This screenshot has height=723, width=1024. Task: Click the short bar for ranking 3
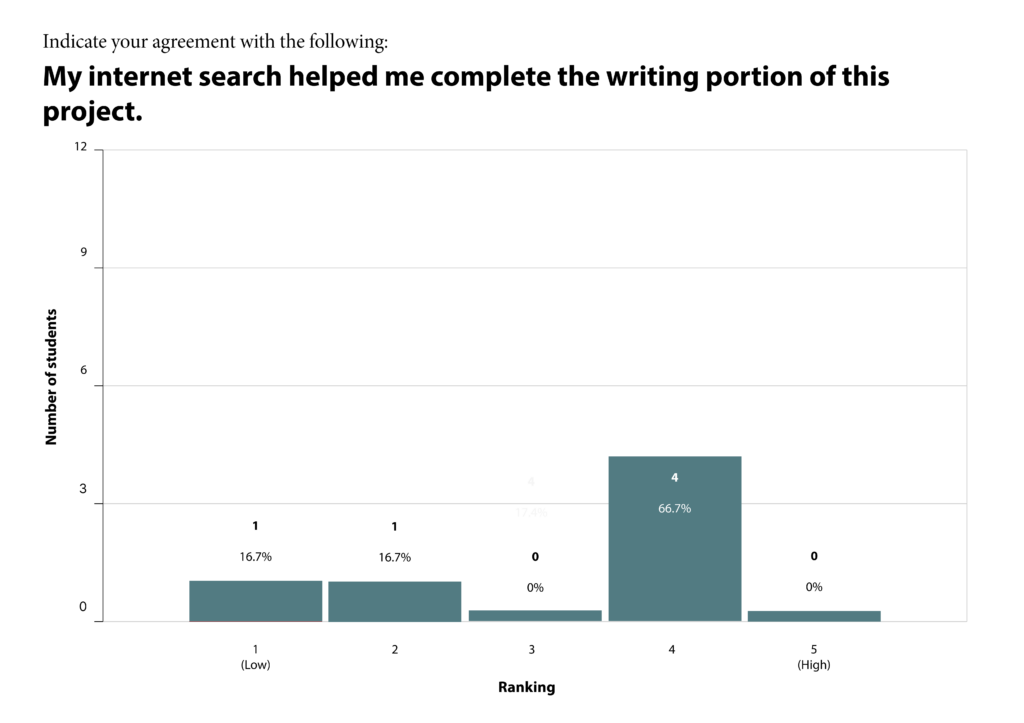pyautogui.click(x=535, y=616)
